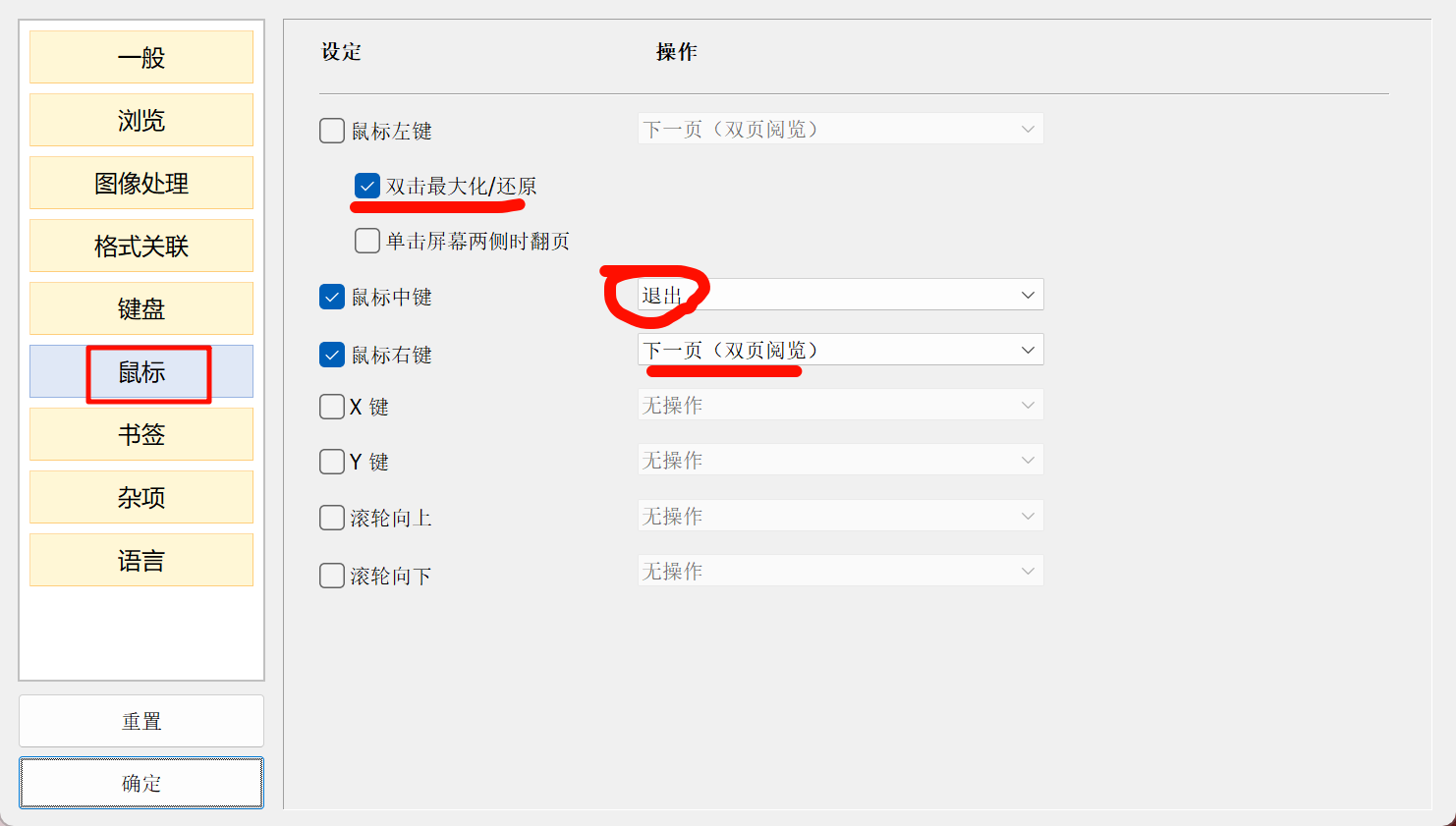
Task: Open the 滚轮向上 action dropdown
Action: [840, 516]
